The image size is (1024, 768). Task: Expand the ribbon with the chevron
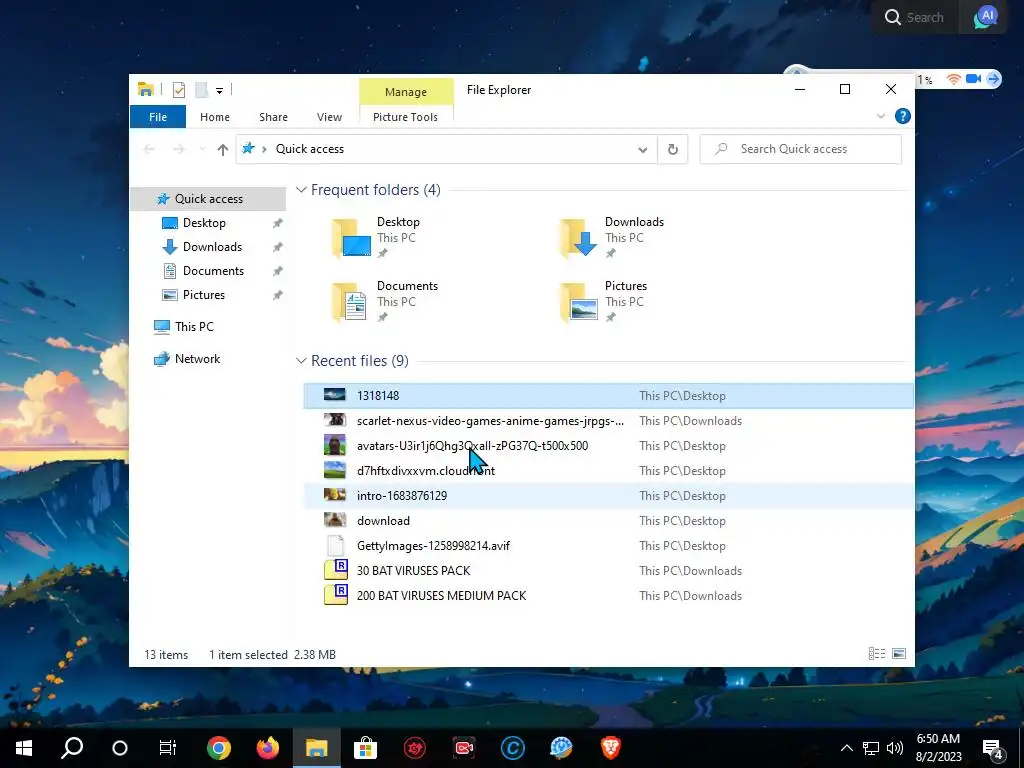(880, 116)
